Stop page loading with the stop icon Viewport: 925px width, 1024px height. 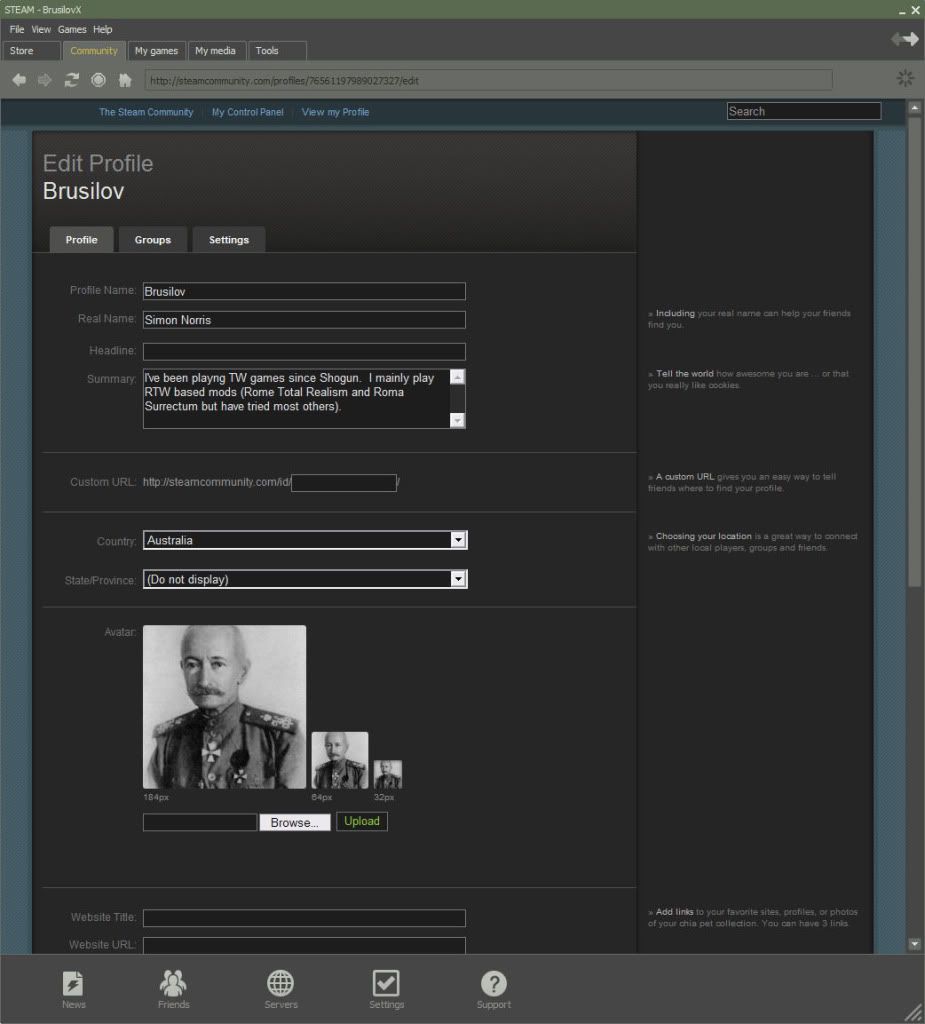pos(98,80)
